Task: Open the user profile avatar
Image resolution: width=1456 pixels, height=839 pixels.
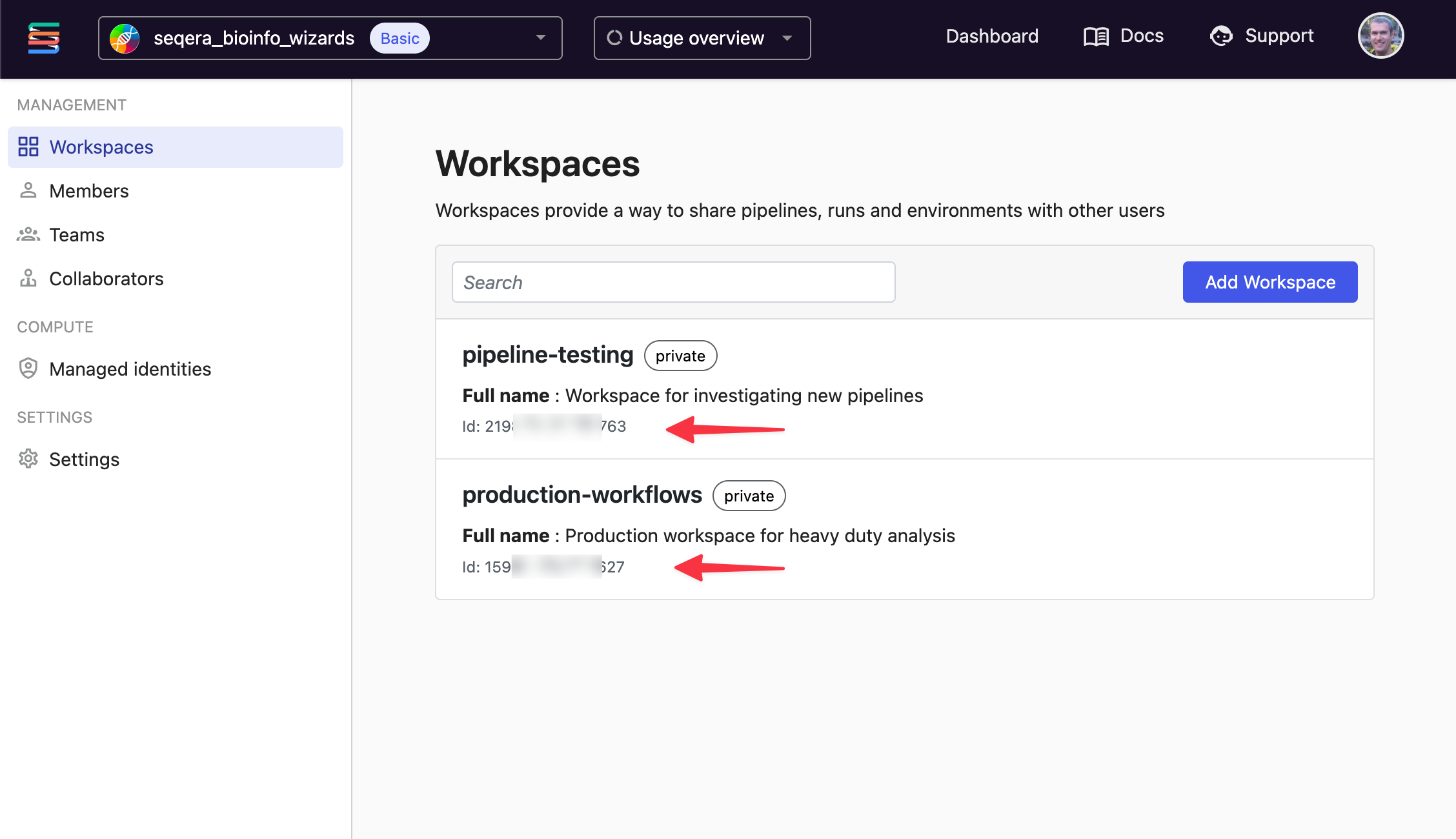Action: point(1380,35)
